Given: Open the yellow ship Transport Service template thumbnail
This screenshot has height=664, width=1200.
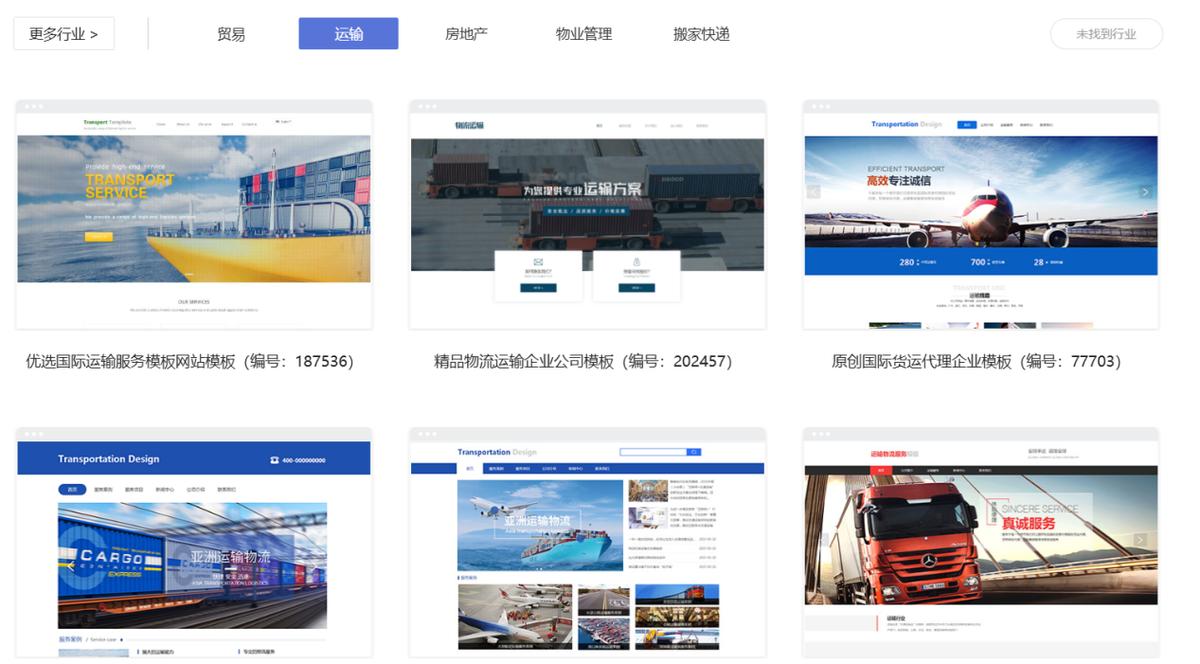Looking at the screenshot, I should (194, 215).
